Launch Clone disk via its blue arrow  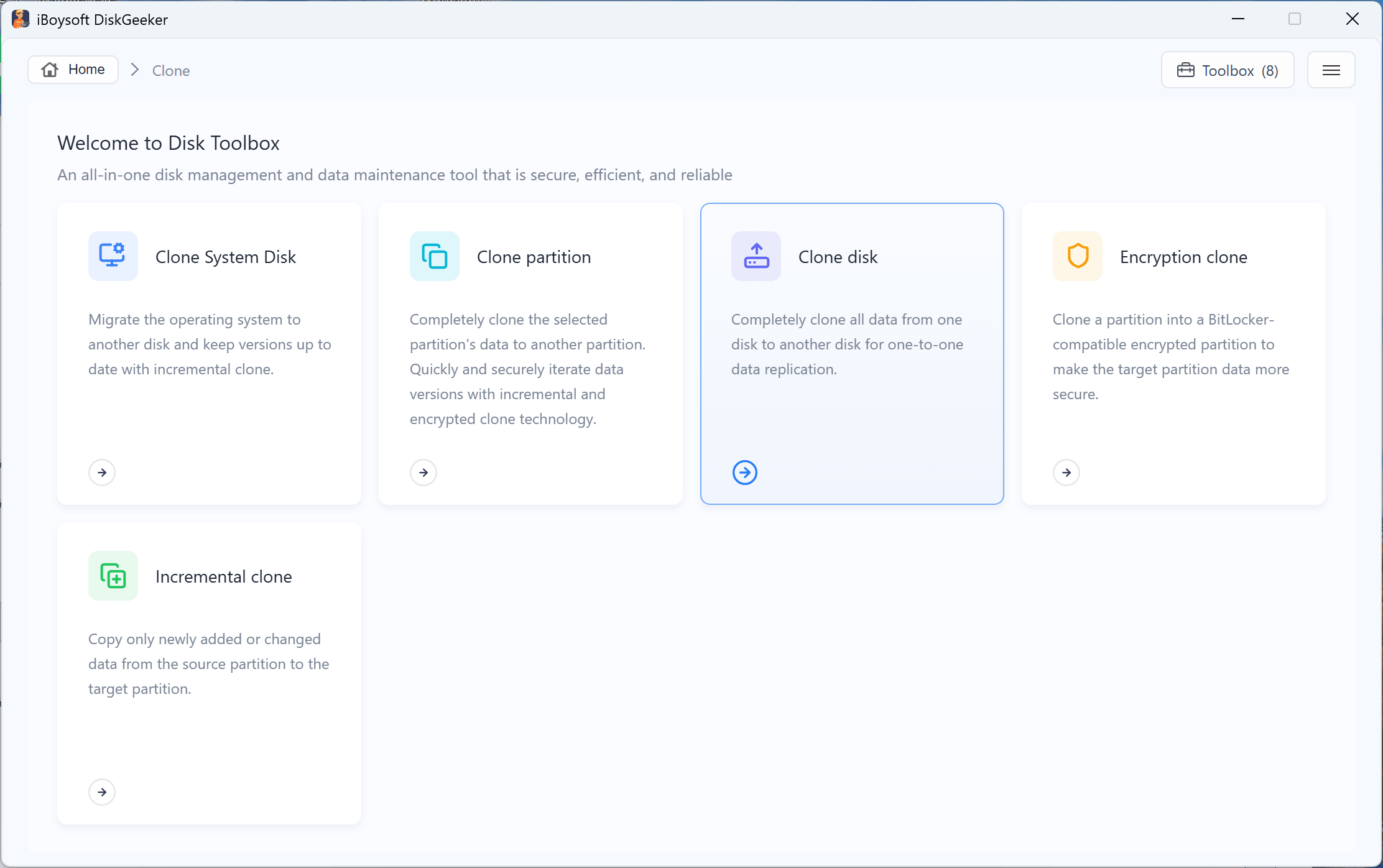coord(745,473)
